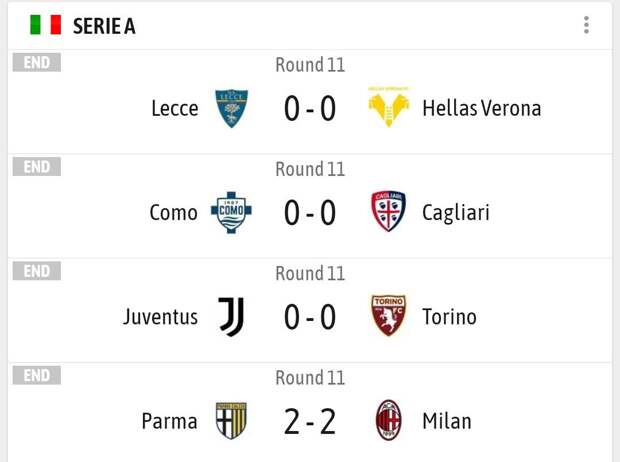
Task: Open Lecce team name link
Action: click(175, 108)
